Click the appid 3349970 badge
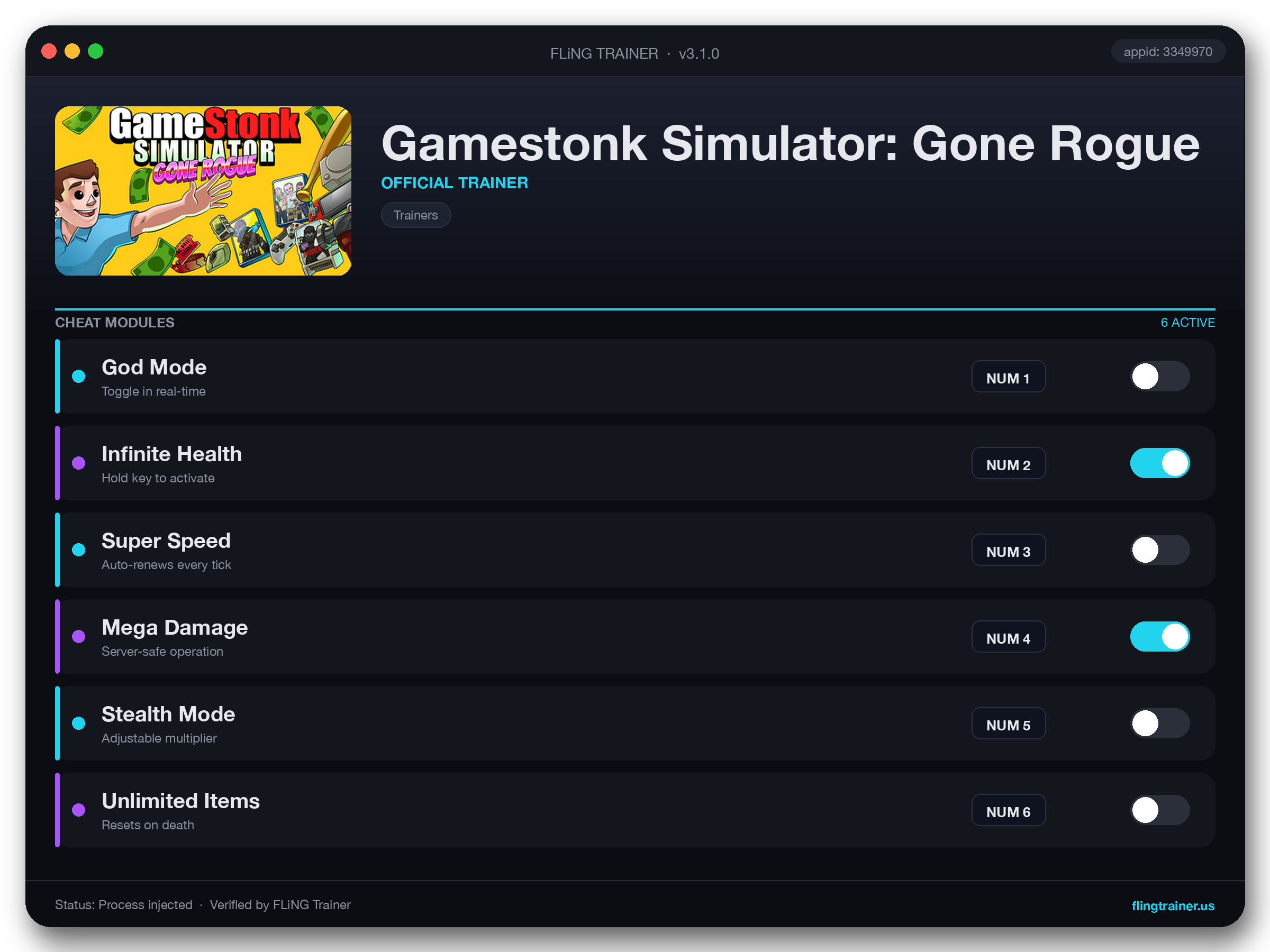1270x952 pixels. pos(1168,52)
